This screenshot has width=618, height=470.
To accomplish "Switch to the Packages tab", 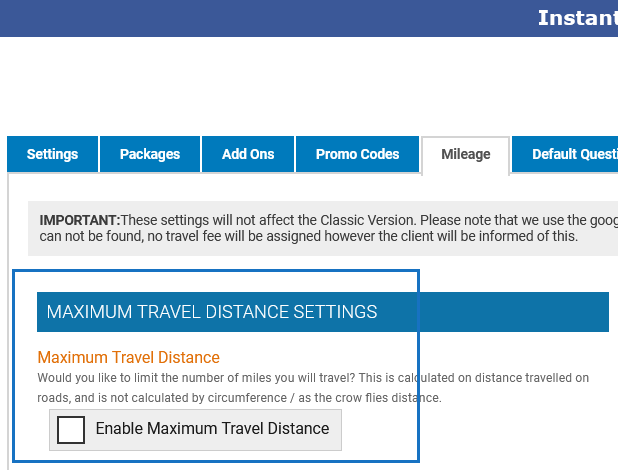I will tap(150, 155).
